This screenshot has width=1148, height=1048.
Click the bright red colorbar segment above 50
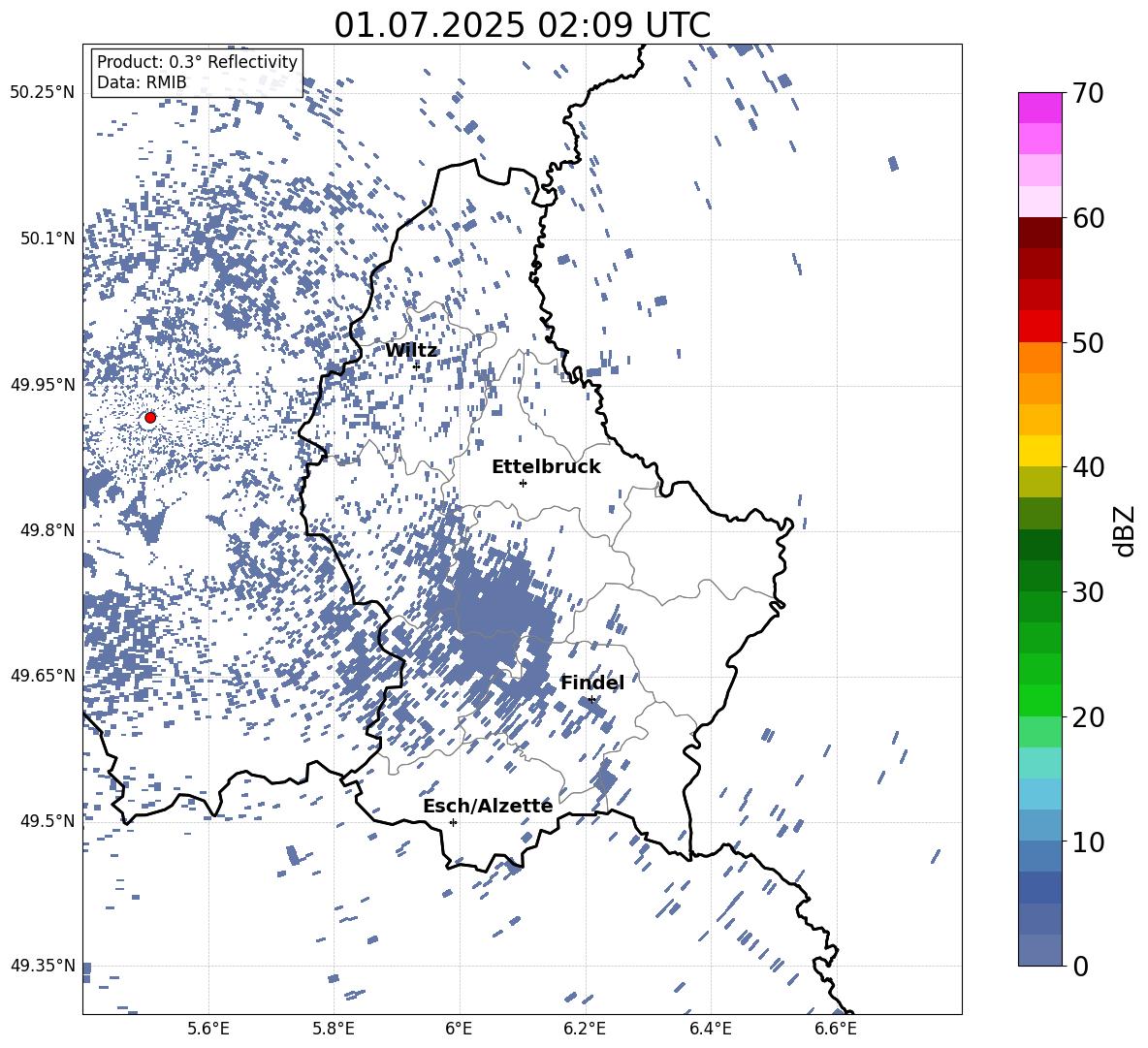pos(1039,327)
